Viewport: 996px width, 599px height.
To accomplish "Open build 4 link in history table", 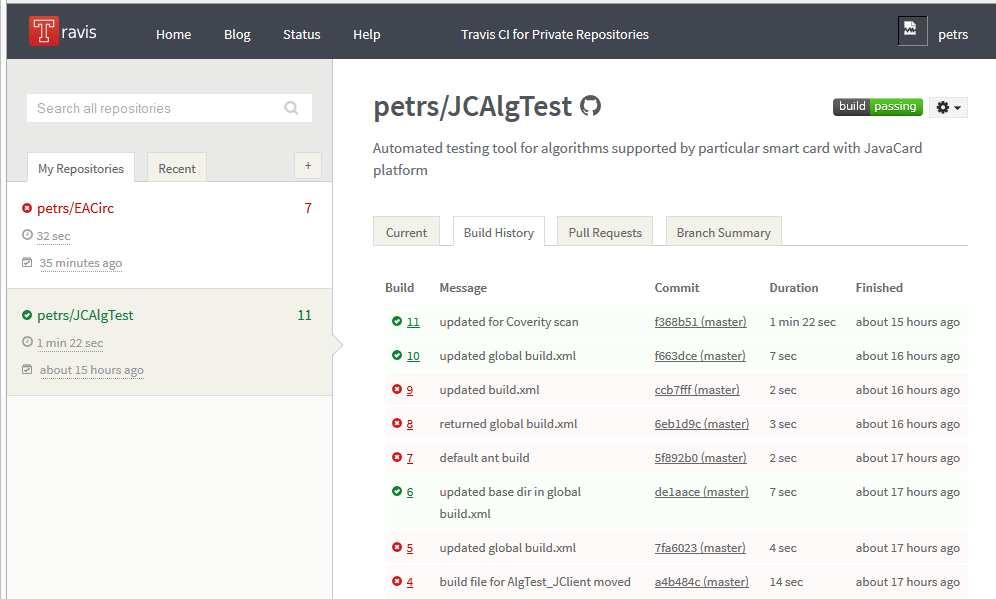I will tap(409, 582).
